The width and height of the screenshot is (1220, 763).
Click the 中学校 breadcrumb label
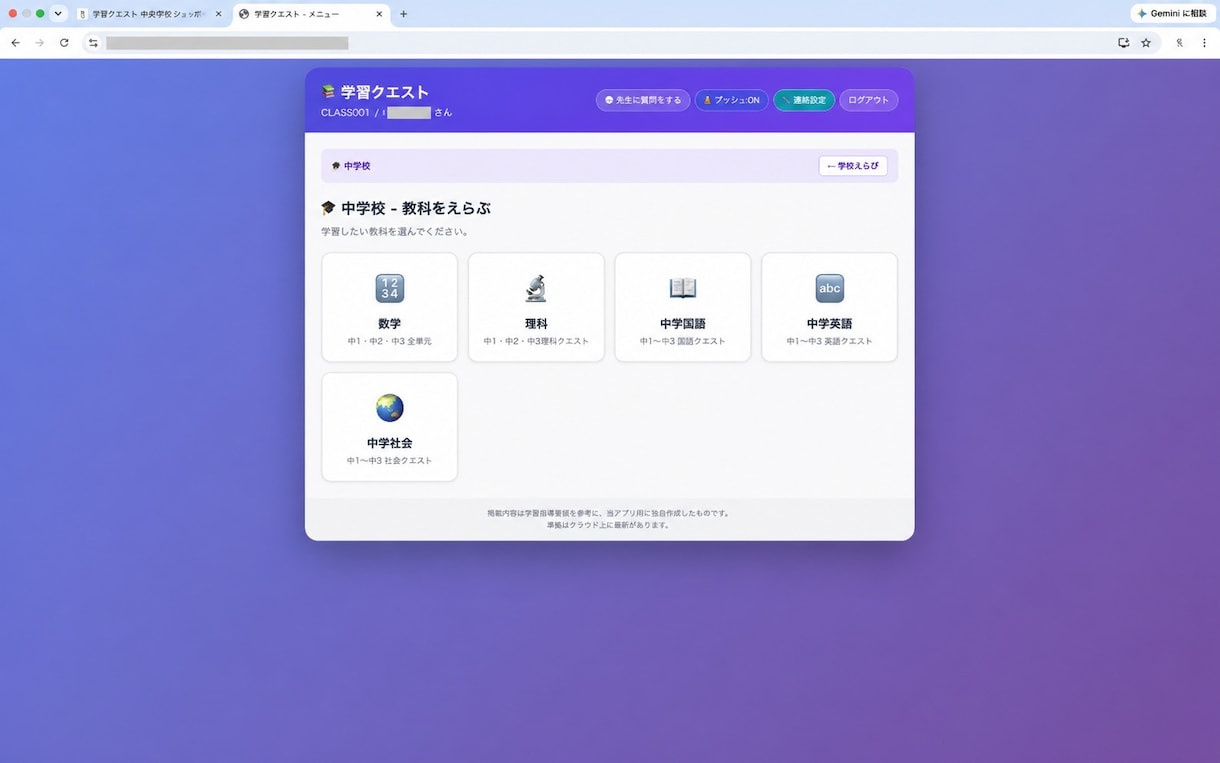pos(357,166)
